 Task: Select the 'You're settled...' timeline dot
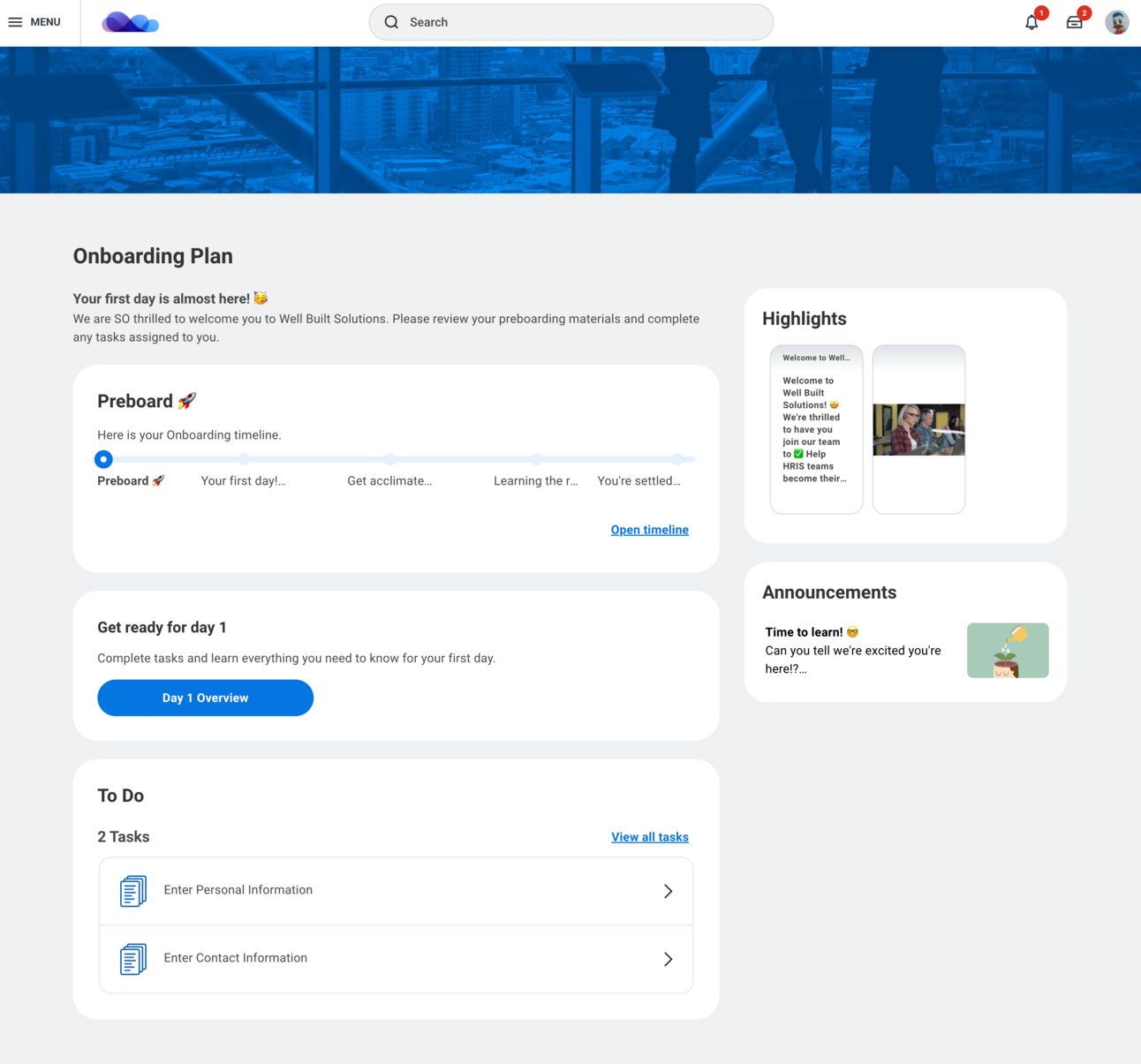(677, 459)
